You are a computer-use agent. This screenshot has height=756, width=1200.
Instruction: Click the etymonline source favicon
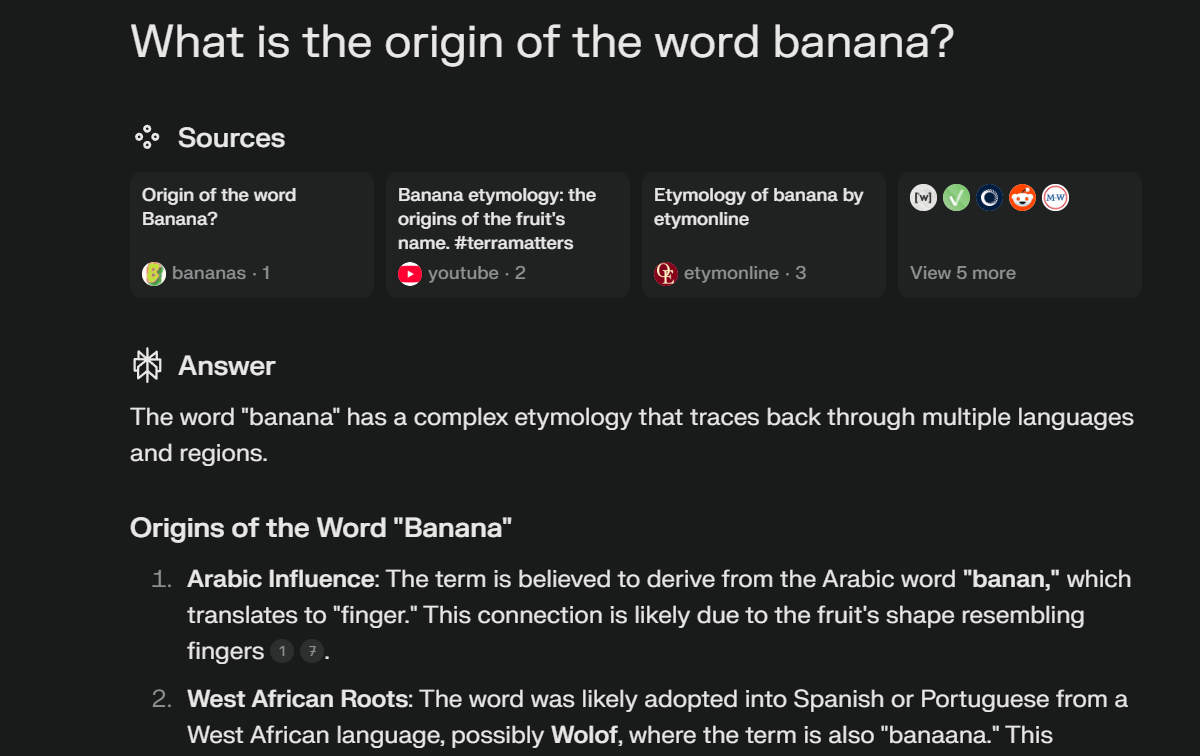[x=666, y=273]
